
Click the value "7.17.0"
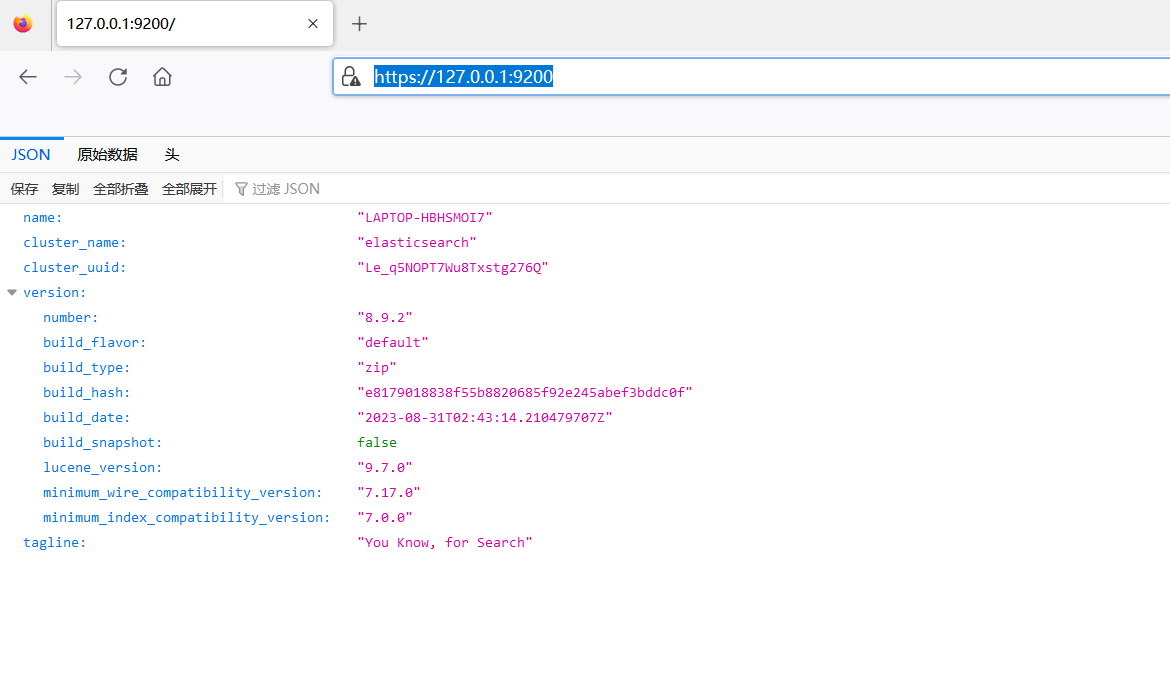click(389, 493)
